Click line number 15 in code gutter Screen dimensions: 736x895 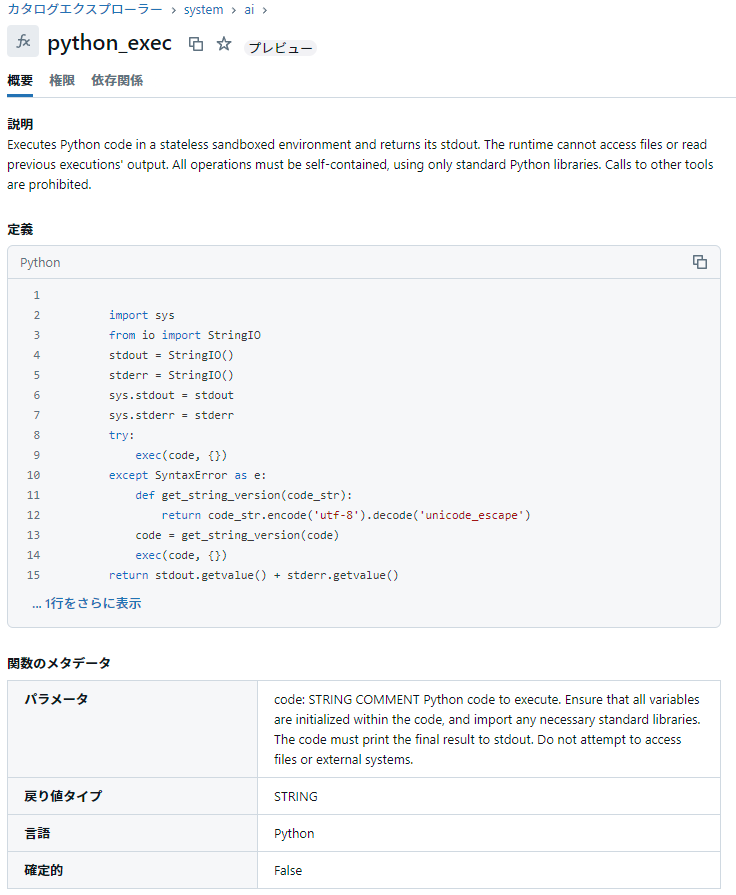coord(34,575)
